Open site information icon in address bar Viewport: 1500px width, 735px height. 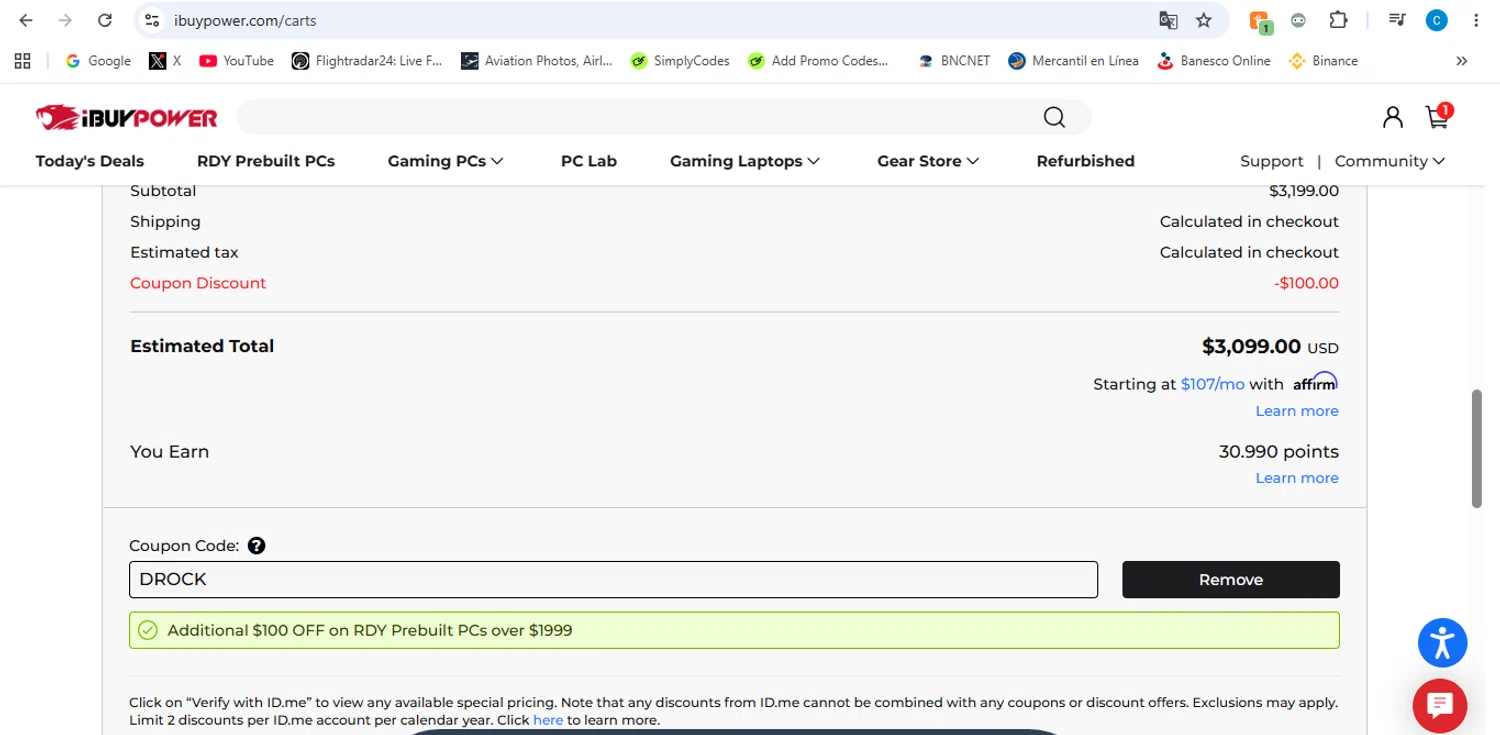[x=151, y=20]
